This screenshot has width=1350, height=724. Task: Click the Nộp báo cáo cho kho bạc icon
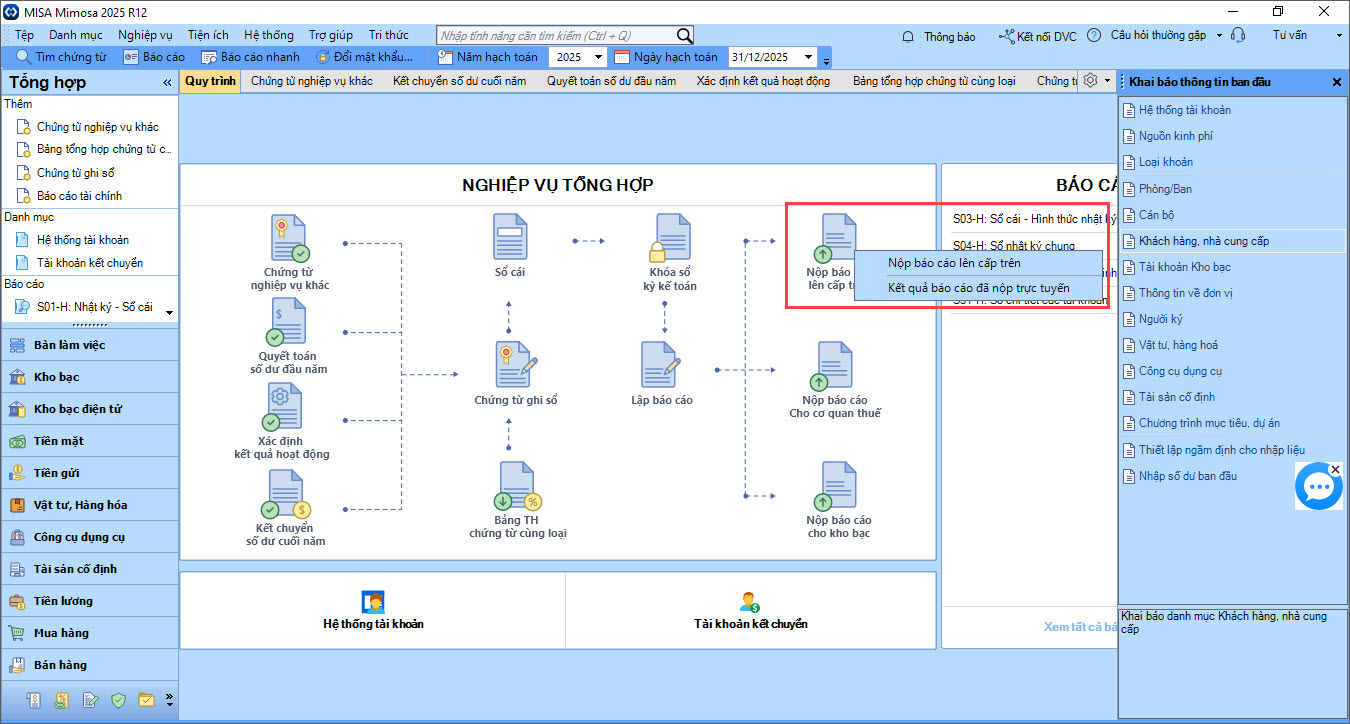837,486
